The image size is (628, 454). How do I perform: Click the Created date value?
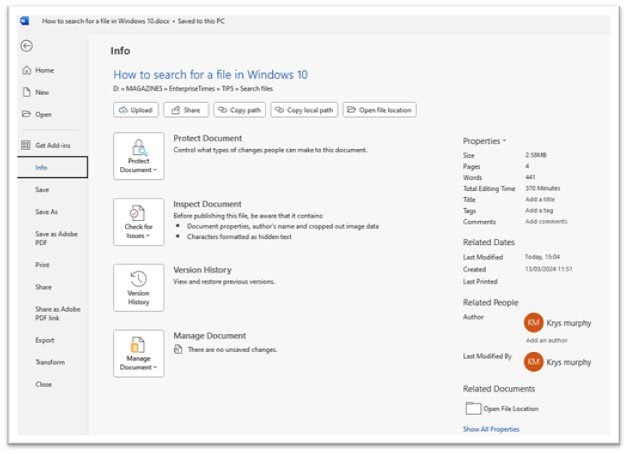click(x=548, y=269)
